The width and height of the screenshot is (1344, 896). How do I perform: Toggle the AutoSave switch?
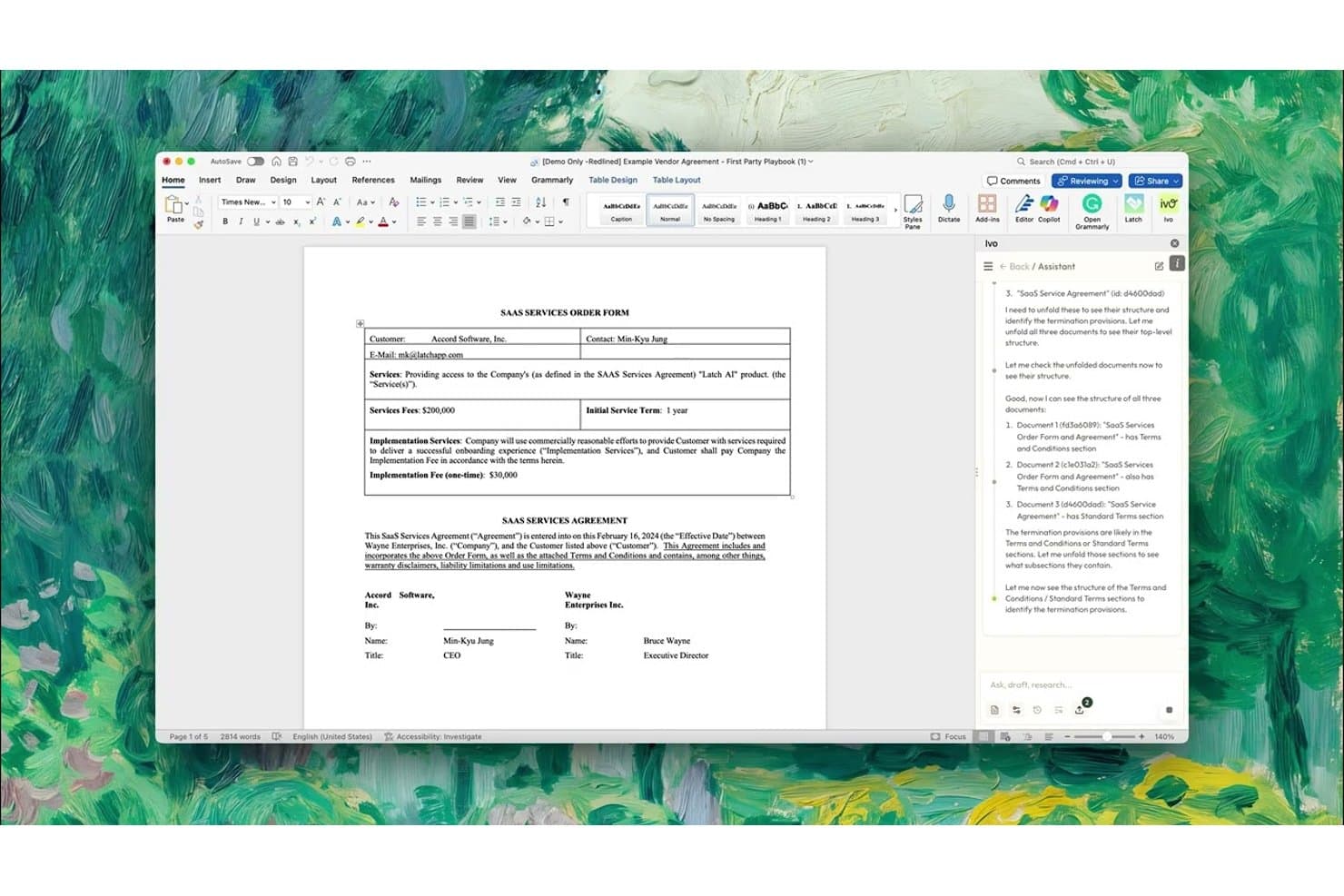pyautogui.click(x=255, y=162)
